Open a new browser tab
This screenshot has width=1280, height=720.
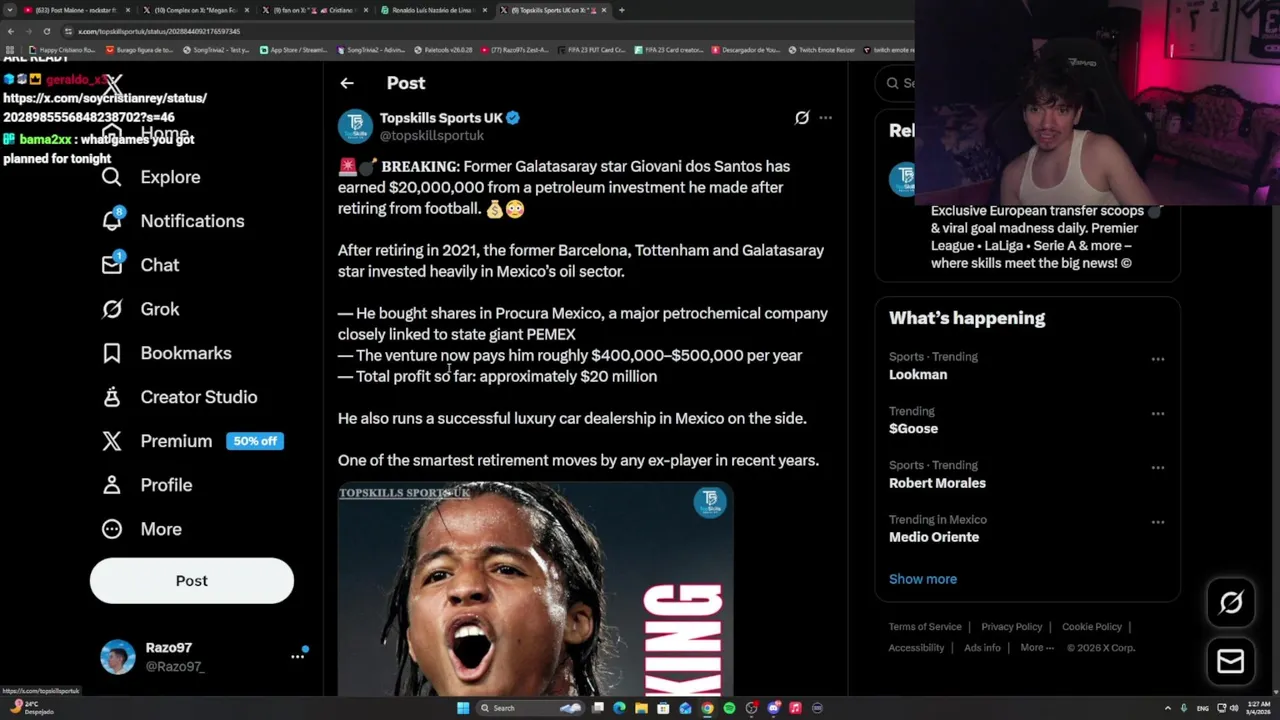tap(622, 10)
